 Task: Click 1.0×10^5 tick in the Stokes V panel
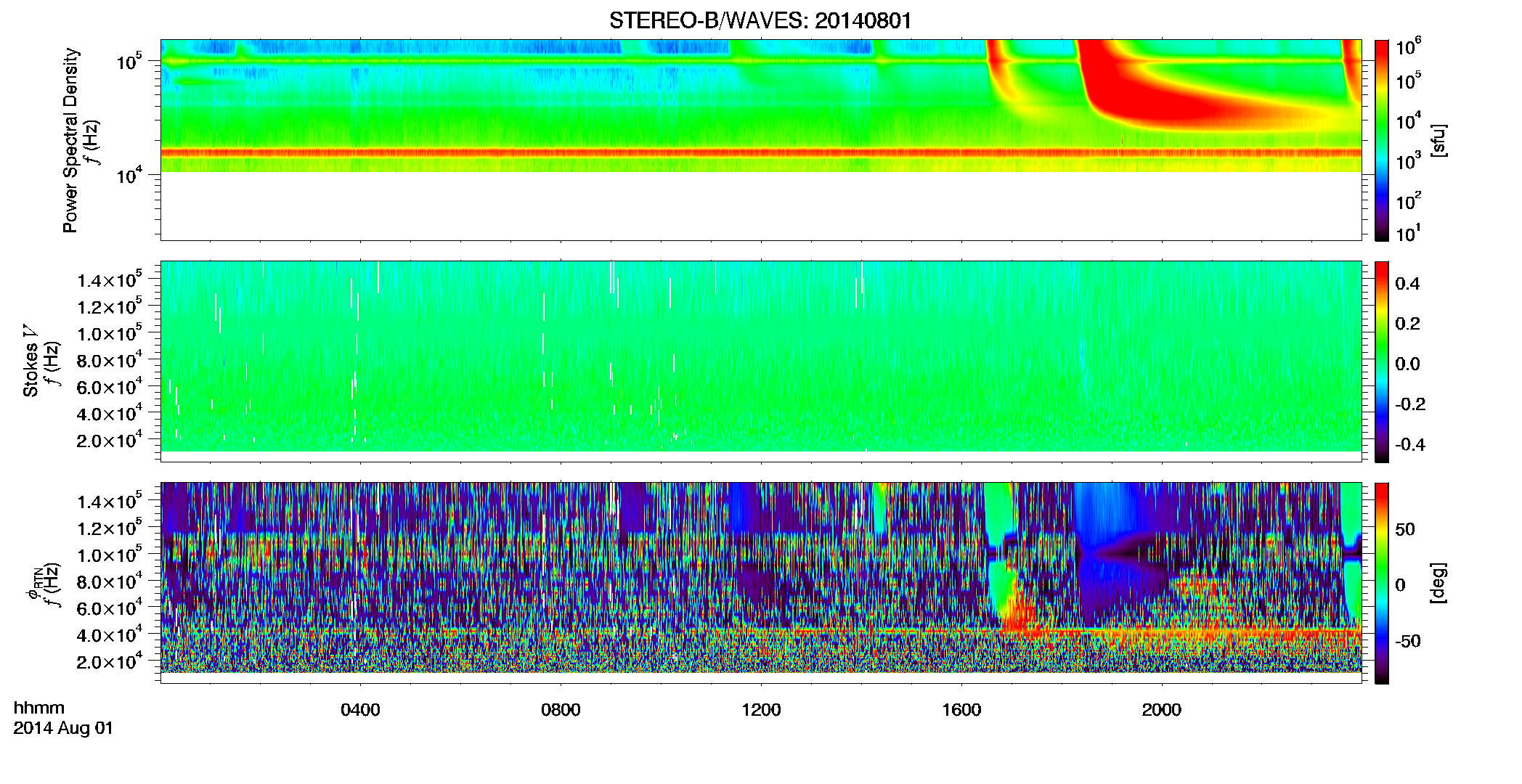[x=109, y=333]
